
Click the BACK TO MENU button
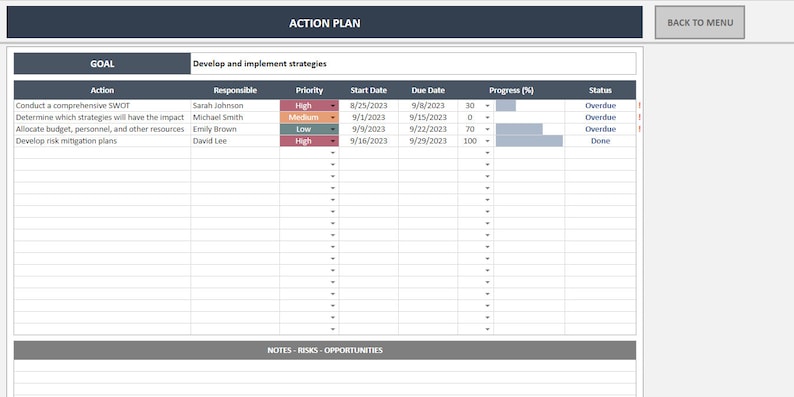click(699, 22)
